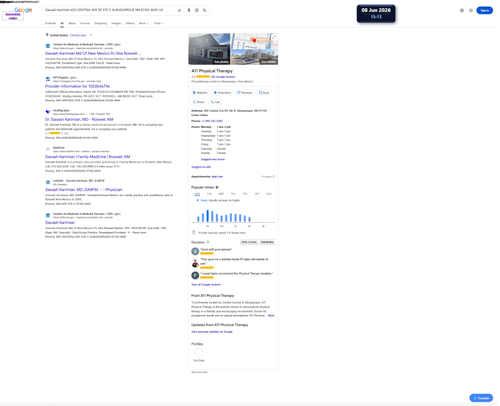
Task: Submit search with the magnifying glass icon
Action: [x=204, y=10]
